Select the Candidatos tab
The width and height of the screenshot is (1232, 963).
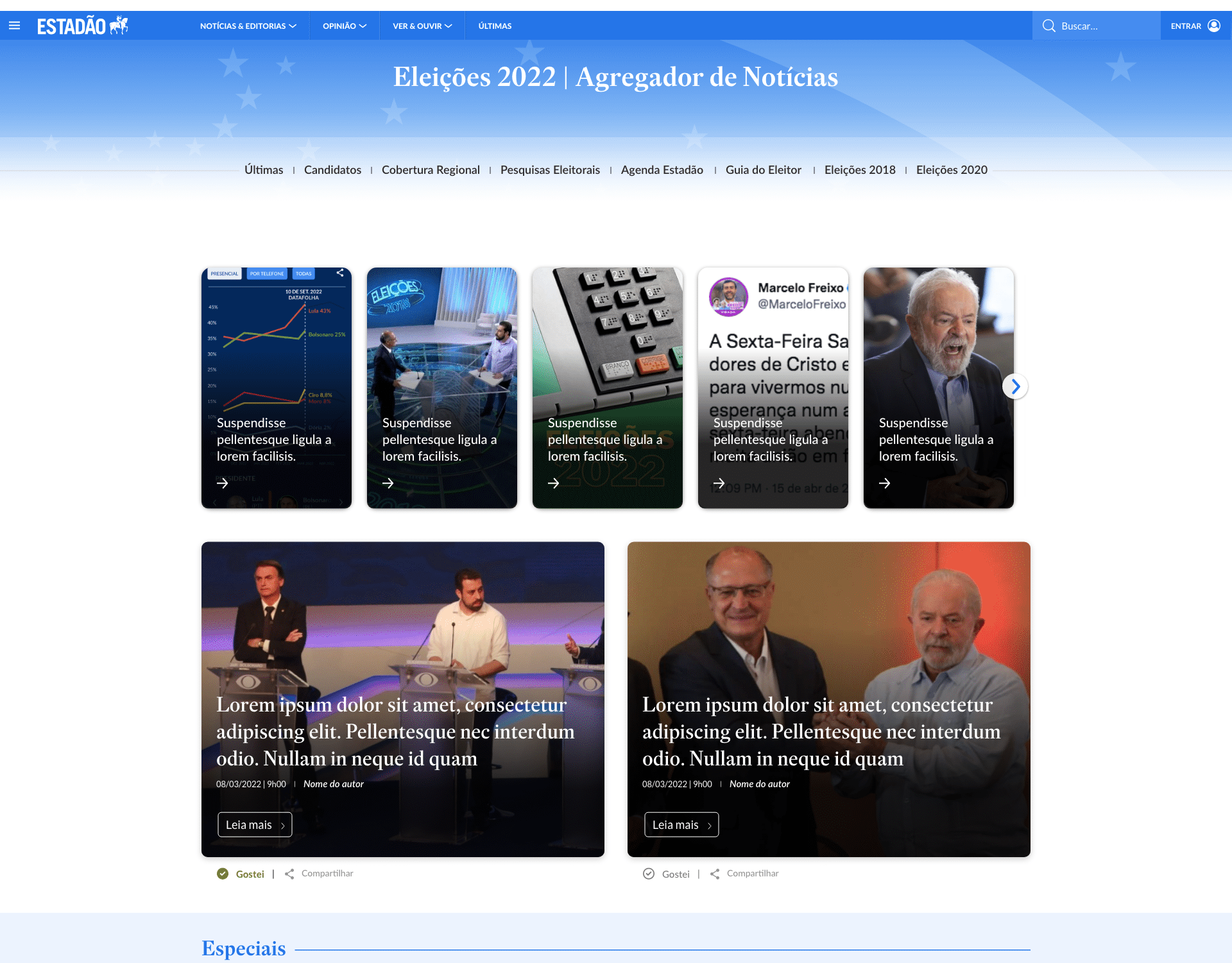[332, 170]
